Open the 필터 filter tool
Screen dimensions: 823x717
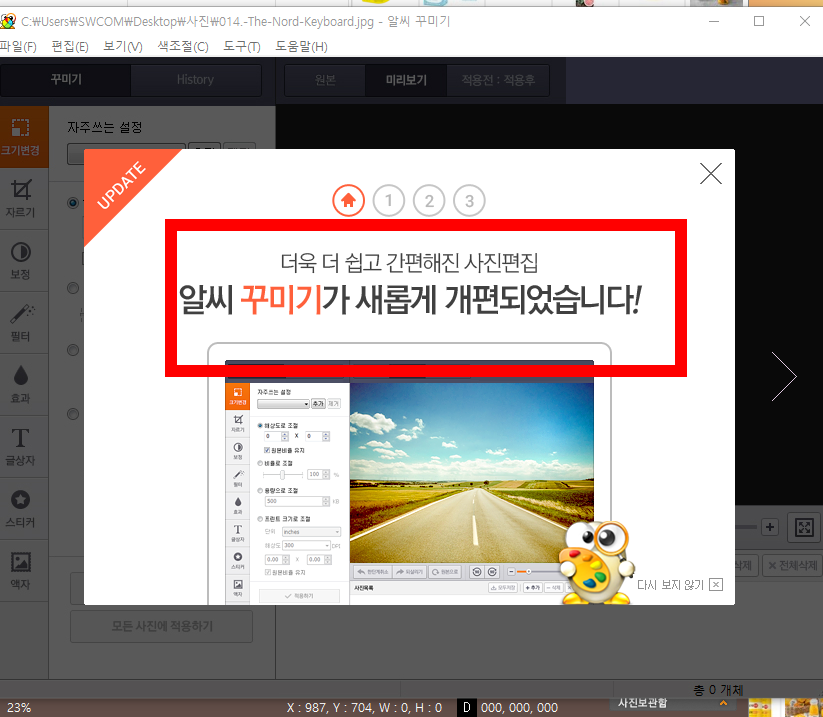point(21,323)
